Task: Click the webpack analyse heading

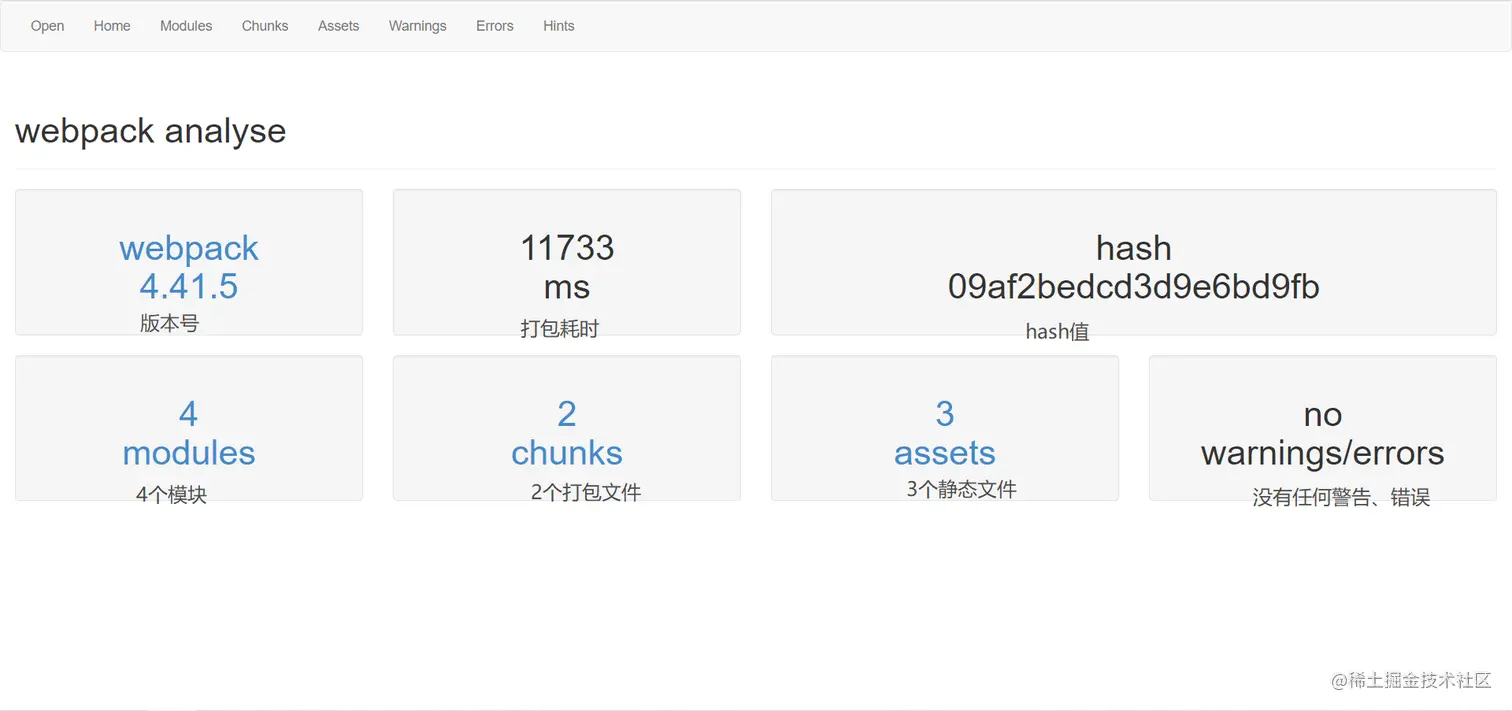Action: 151,131
